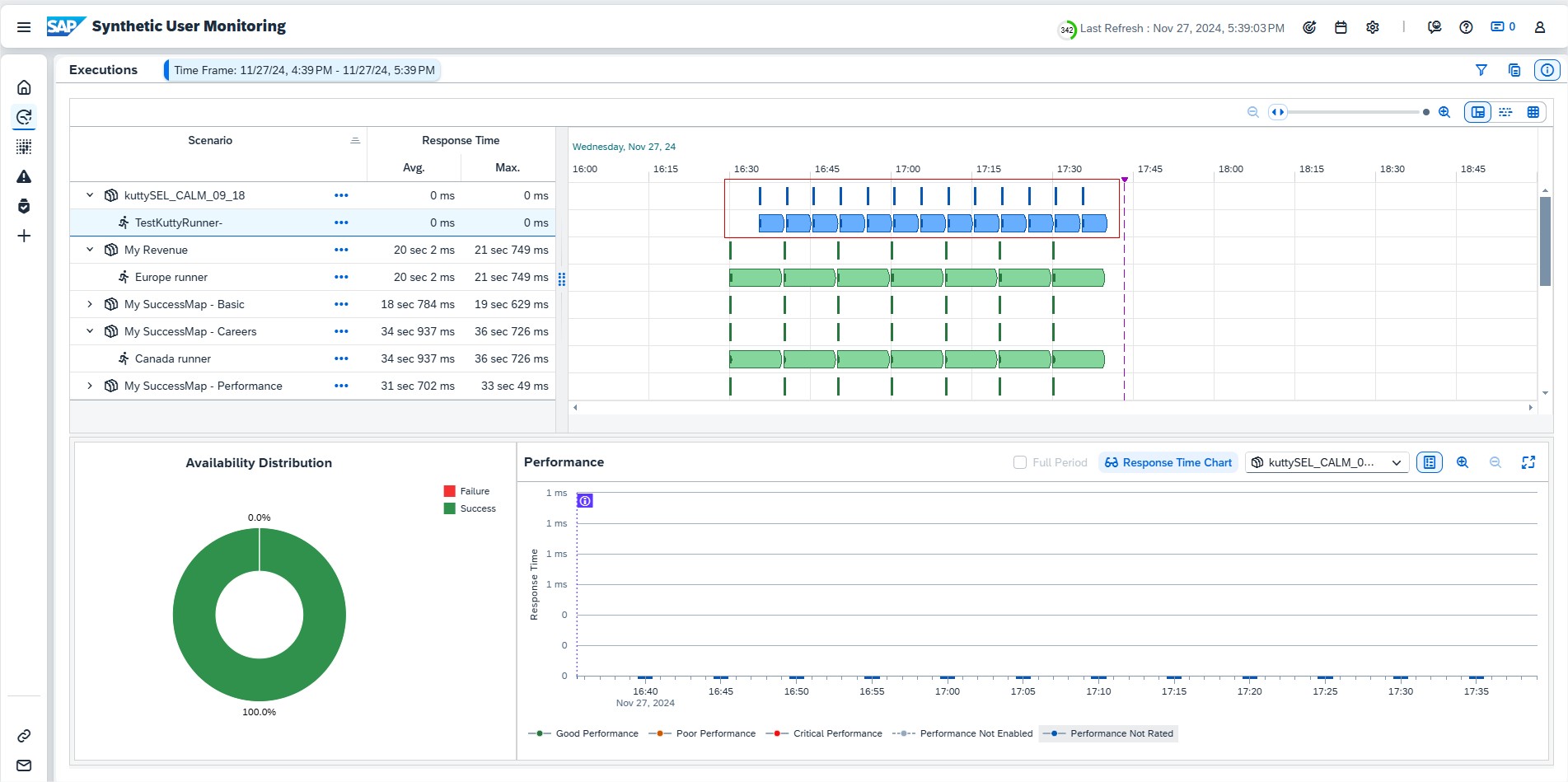The image size is (1568, 782).
Task: Enable the Full Period checkbox
Action: (x=1019, y=462)
